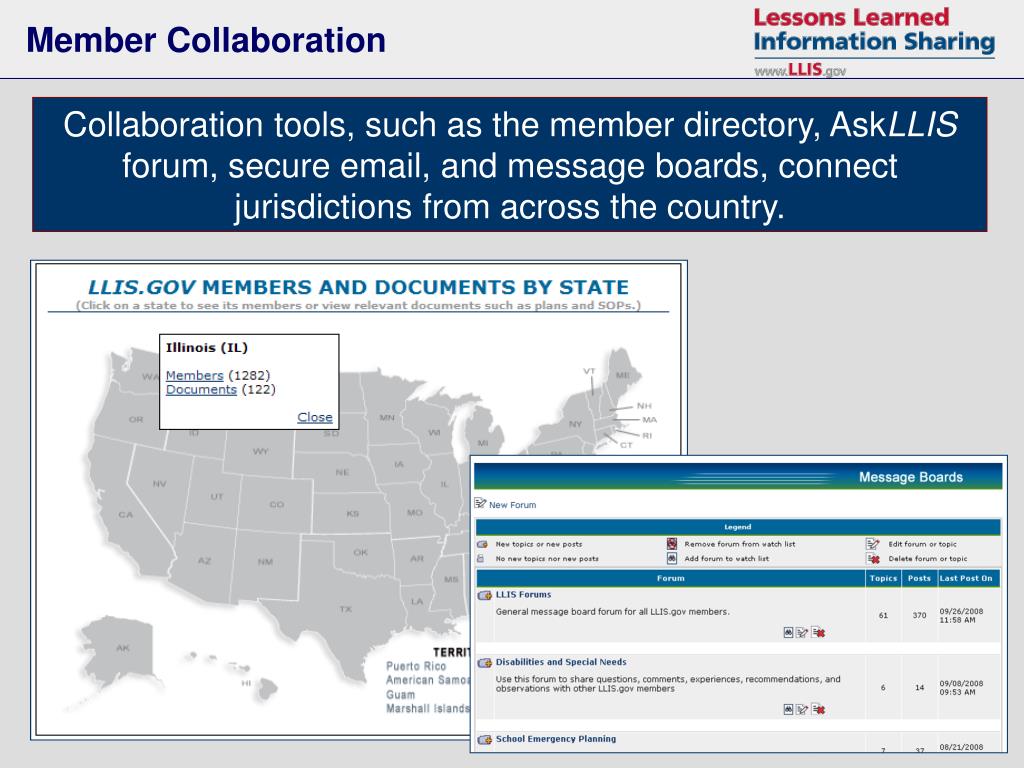Click Rhode Island (RI) callout label
1024x768 pixels.
click(x=647, y=436)
